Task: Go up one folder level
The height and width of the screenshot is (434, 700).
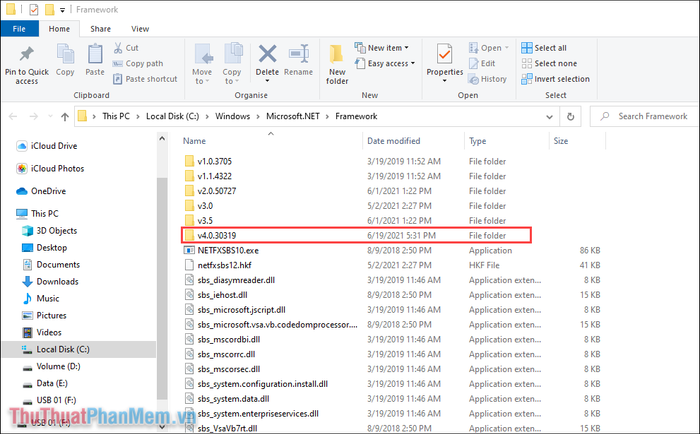Action: pos(65,117)
